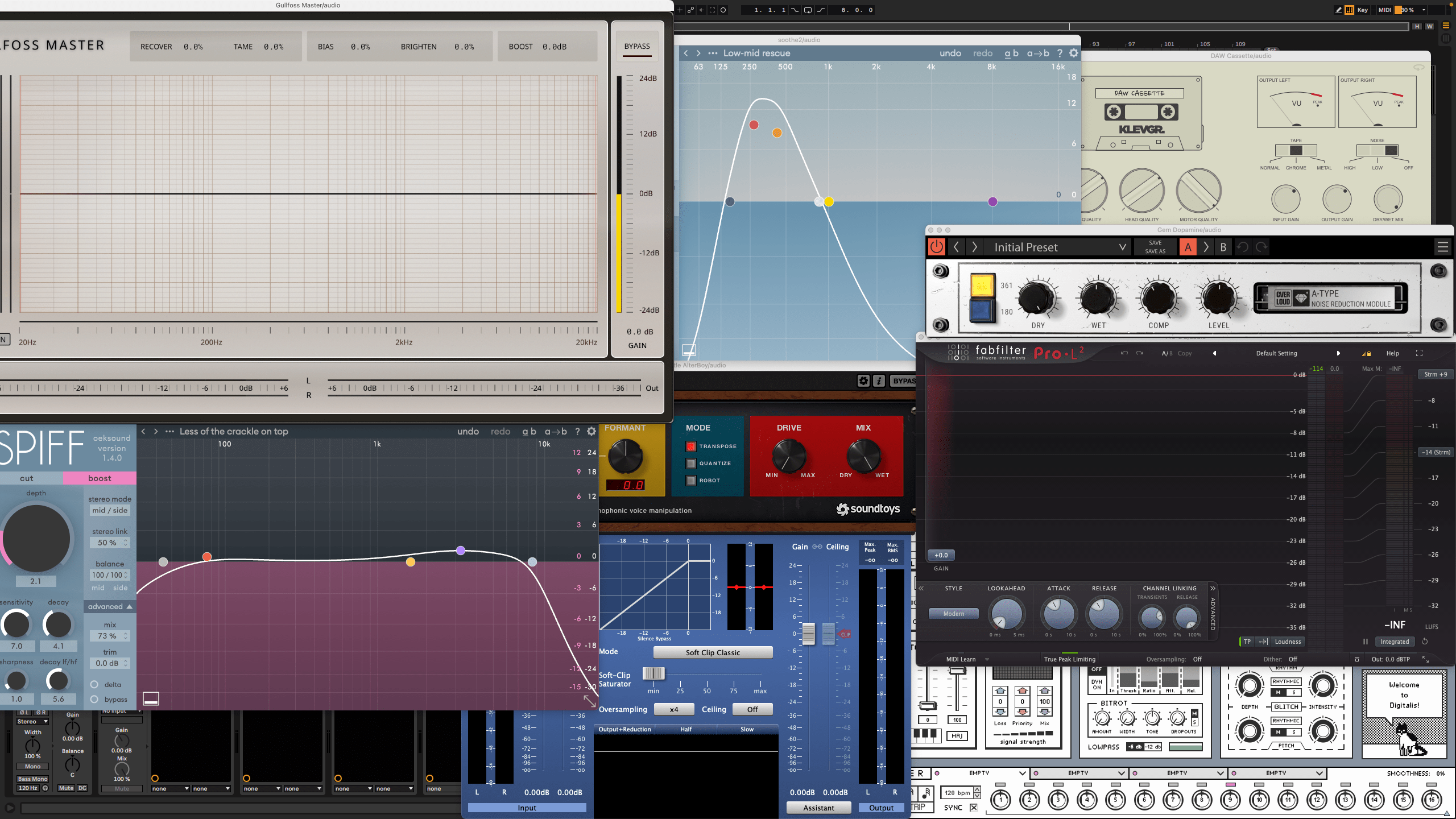Open Stereo mode dropdown in utility device

tap(32, 722)
